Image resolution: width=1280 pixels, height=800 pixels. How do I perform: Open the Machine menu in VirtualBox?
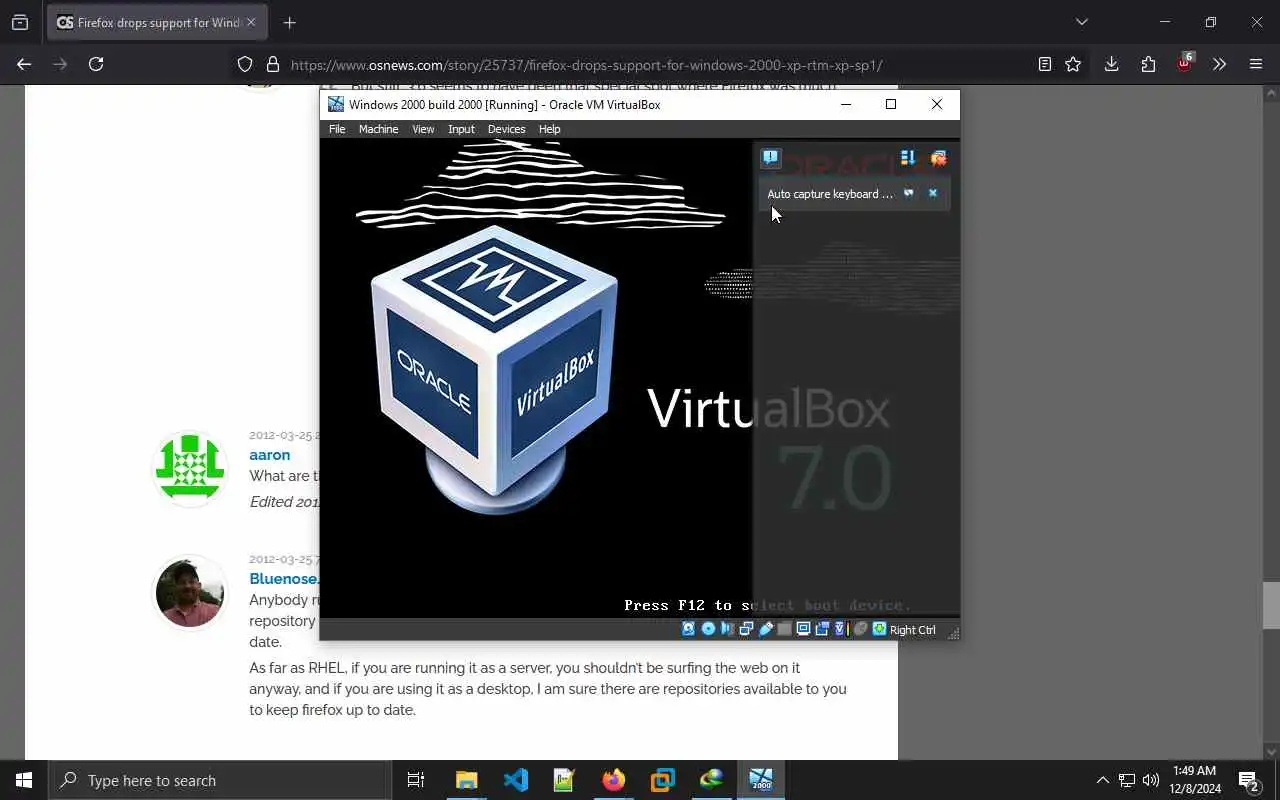(x=378, y=129)
